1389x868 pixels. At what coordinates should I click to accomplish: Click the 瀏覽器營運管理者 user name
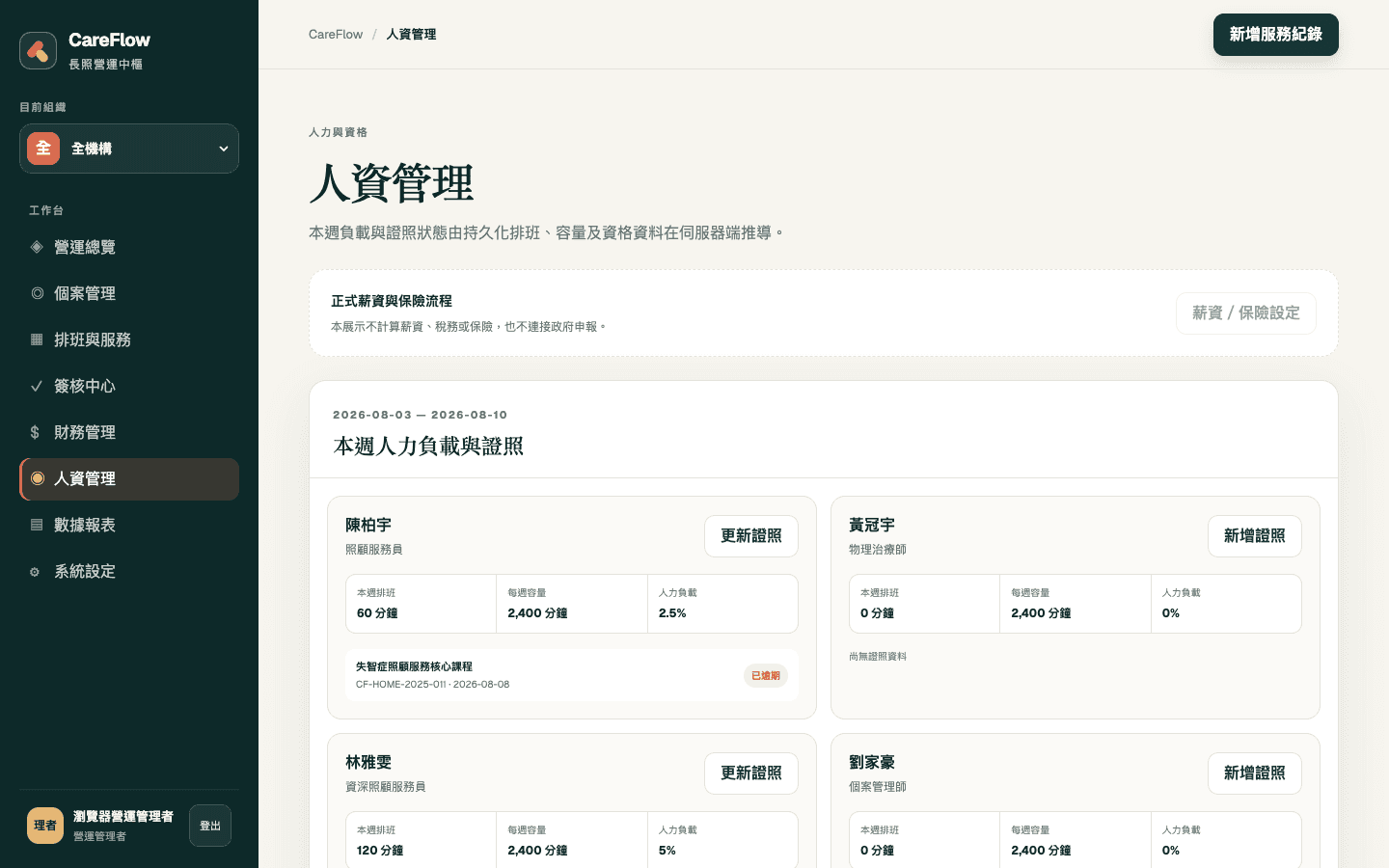tap(123, 817)
